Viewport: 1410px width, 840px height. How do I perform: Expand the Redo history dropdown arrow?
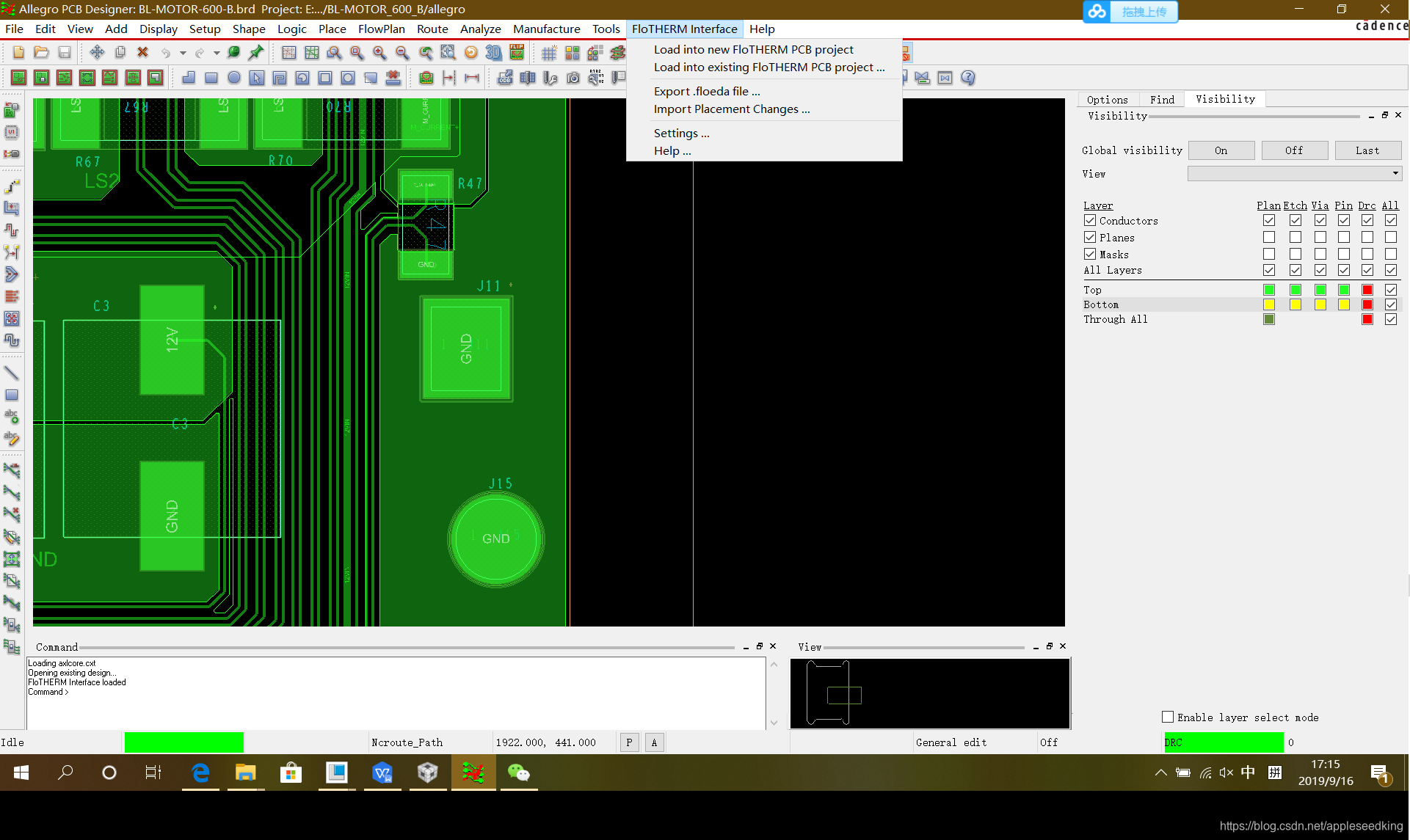pos(217,53)
